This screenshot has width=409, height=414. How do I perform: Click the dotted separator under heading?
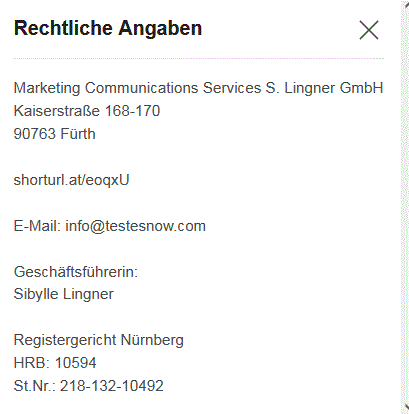pos(198,58)
